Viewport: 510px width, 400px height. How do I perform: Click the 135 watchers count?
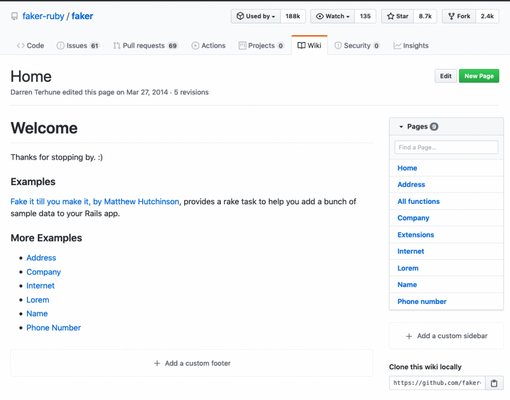point(365,16)
